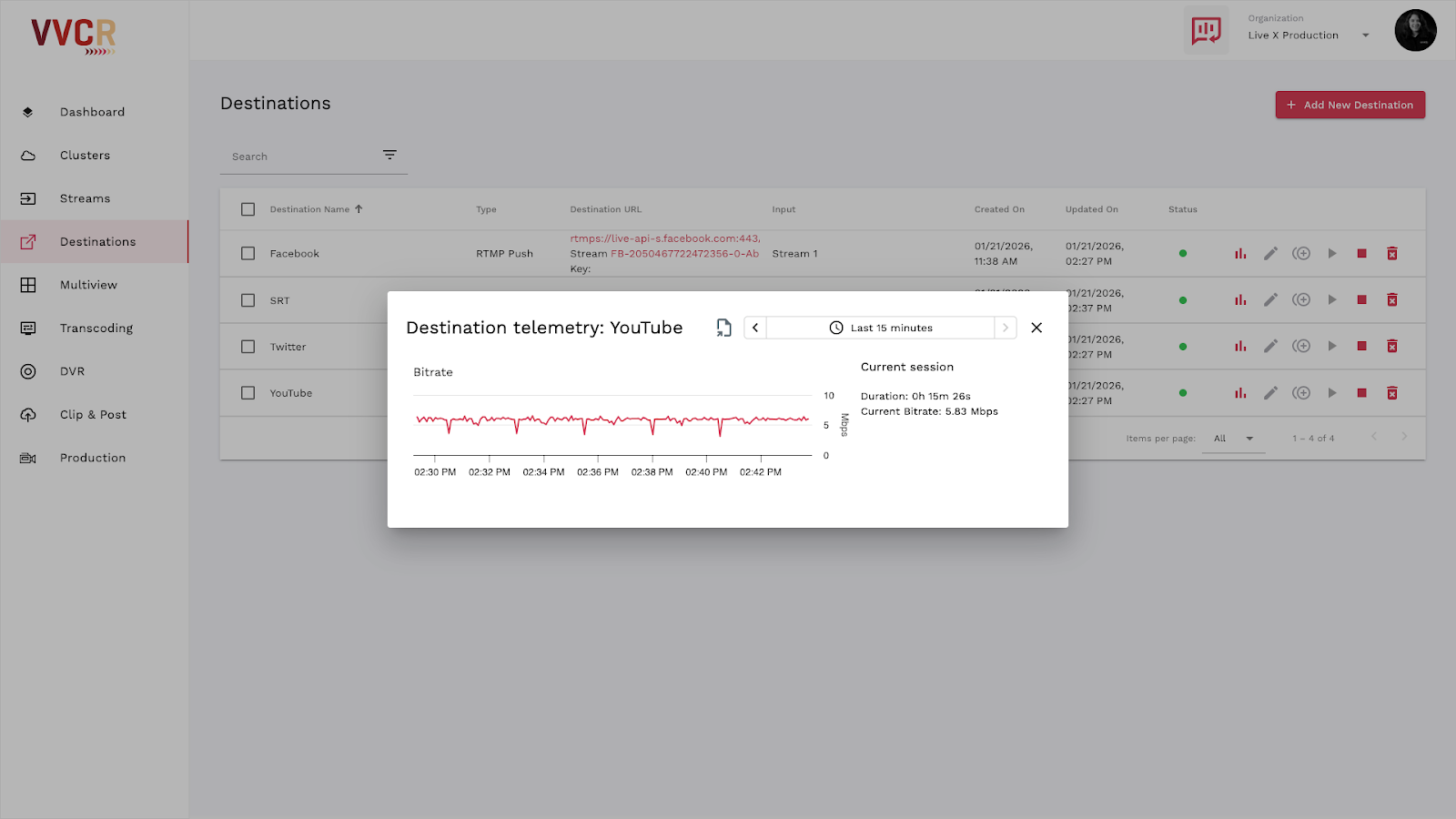Switch to the Transcoding section

96,328
